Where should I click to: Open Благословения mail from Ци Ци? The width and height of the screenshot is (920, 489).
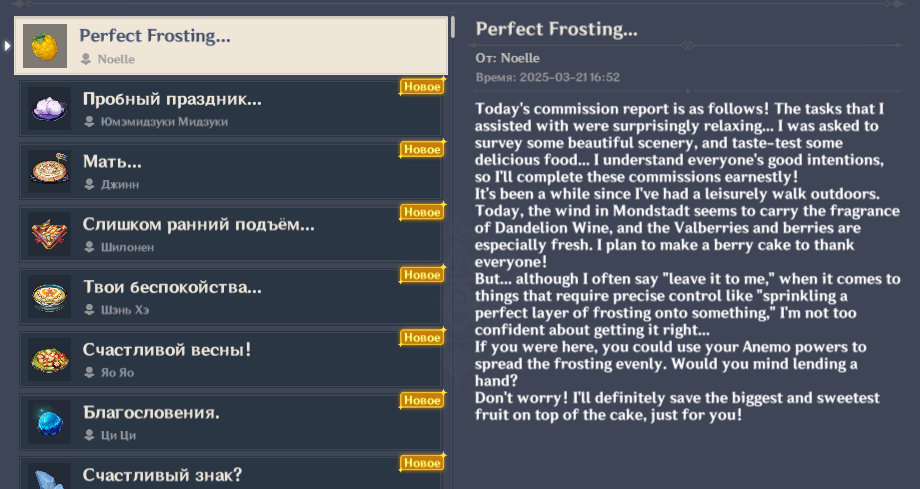(x=231, y=422)
